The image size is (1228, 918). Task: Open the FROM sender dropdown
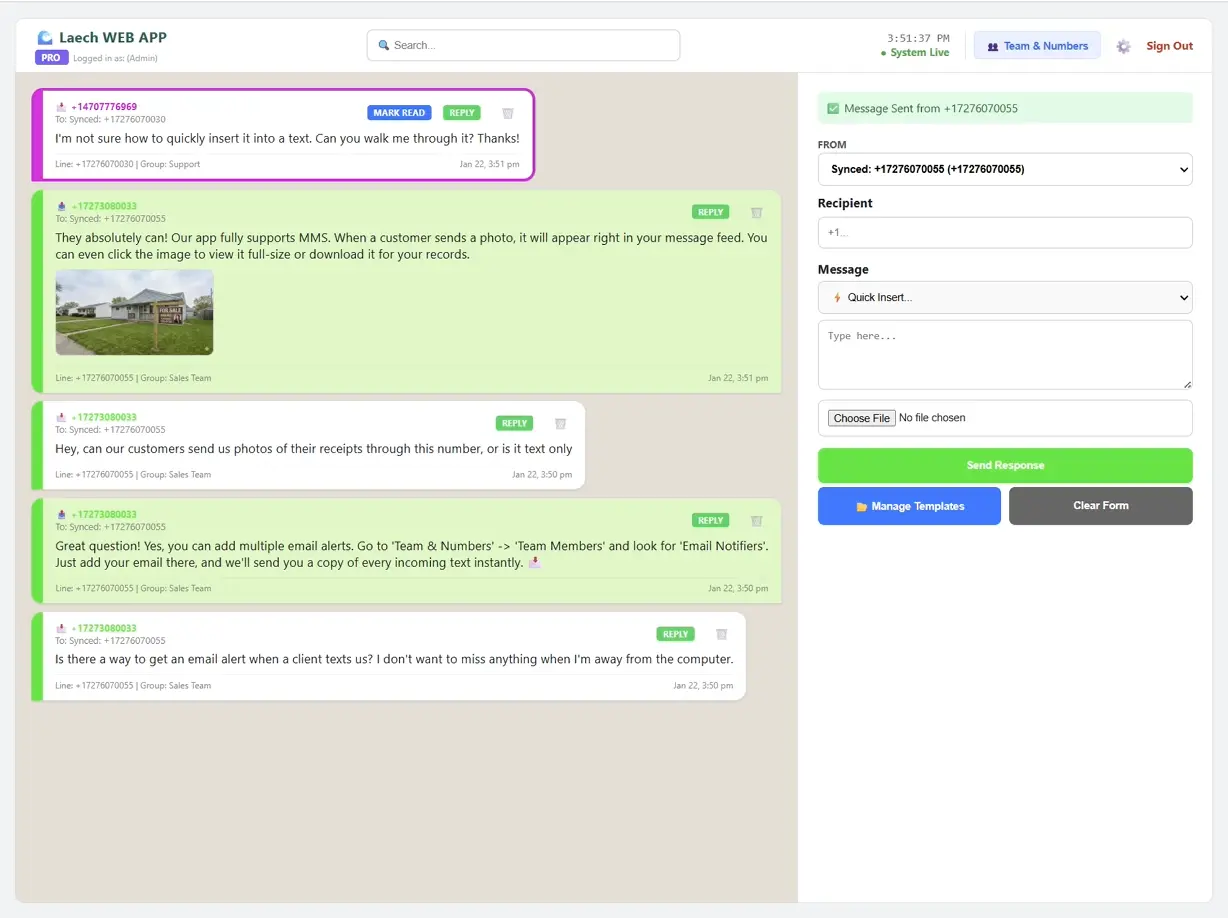point(1004,169)
